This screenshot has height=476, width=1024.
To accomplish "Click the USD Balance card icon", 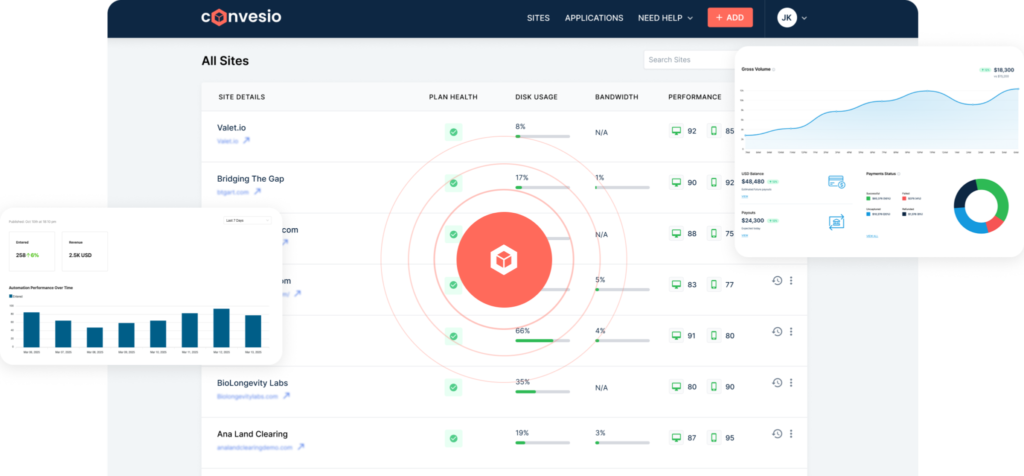I will coord(836,182).
